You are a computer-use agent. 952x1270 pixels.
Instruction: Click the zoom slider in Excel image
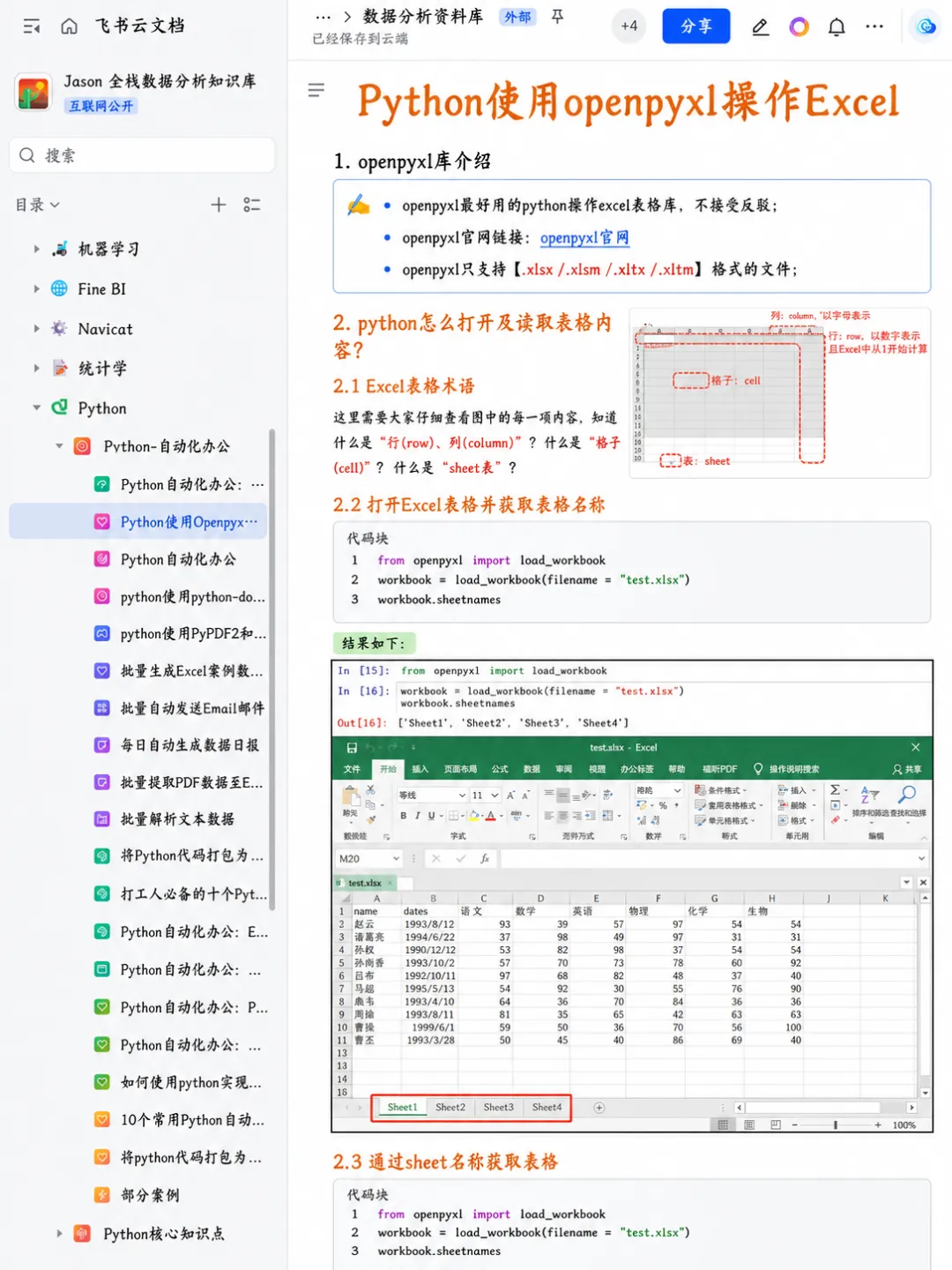(x=835, y=1125)
